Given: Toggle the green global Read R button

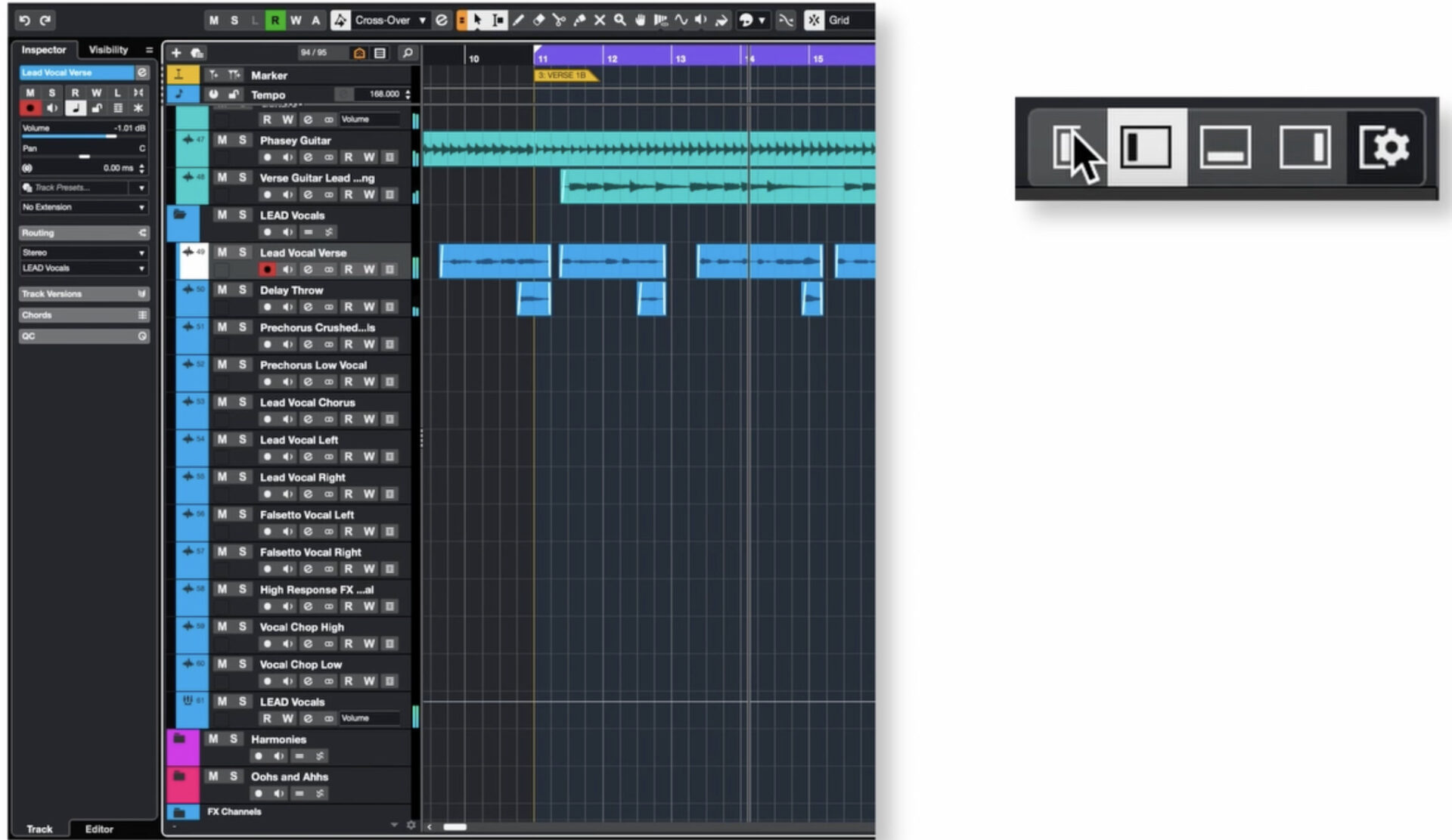Looking at the screenshot, I should [275, 20].
